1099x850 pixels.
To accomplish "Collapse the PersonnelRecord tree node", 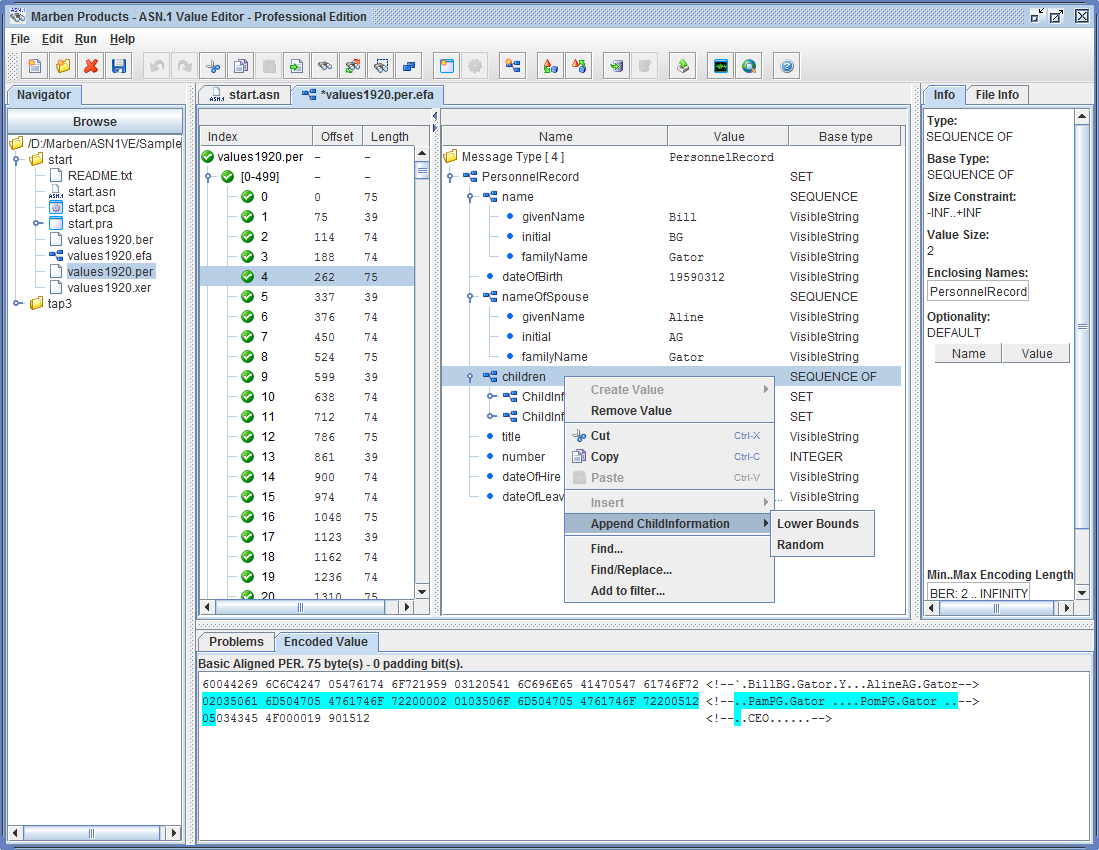I will pos(450,177).
